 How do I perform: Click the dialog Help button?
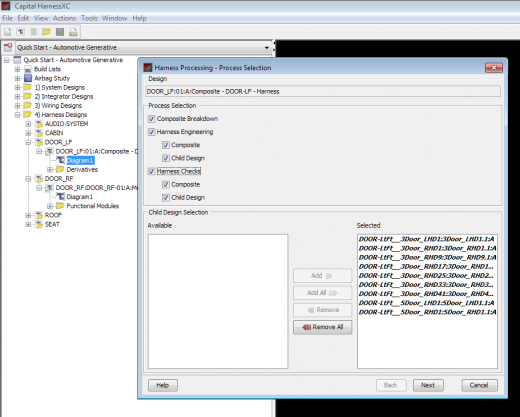coord(163,385)
